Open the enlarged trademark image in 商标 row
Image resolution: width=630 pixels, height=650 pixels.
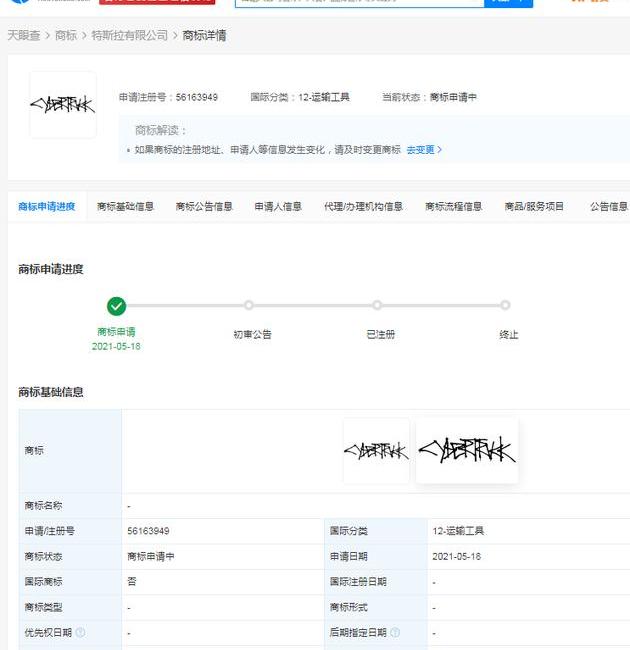pos(467,450)
